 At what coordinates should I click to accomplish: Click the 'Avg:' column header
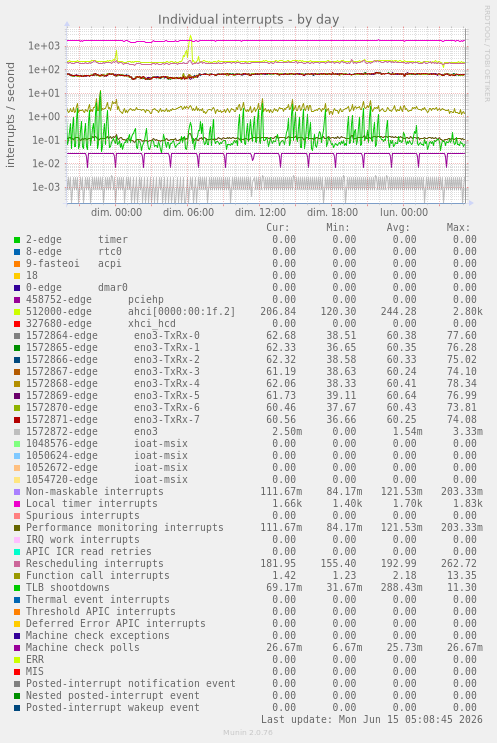pyautogui.click(x=398, y=228)
